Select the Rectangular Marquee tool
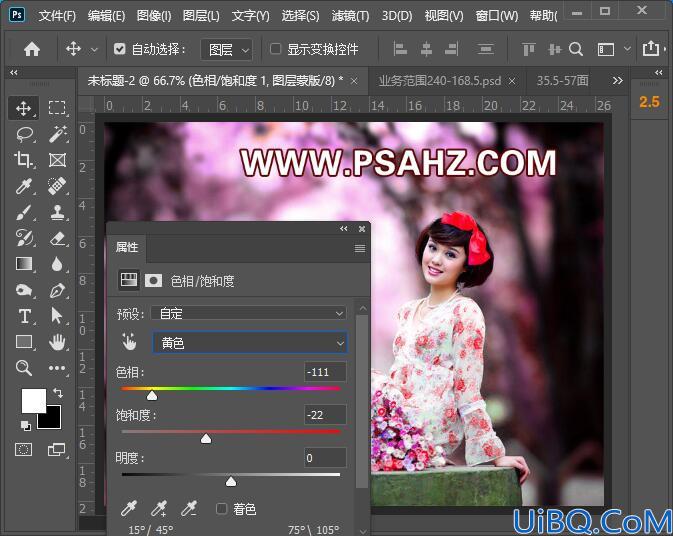The width and height of the screenshot is (673, 536). pos(57,108)
